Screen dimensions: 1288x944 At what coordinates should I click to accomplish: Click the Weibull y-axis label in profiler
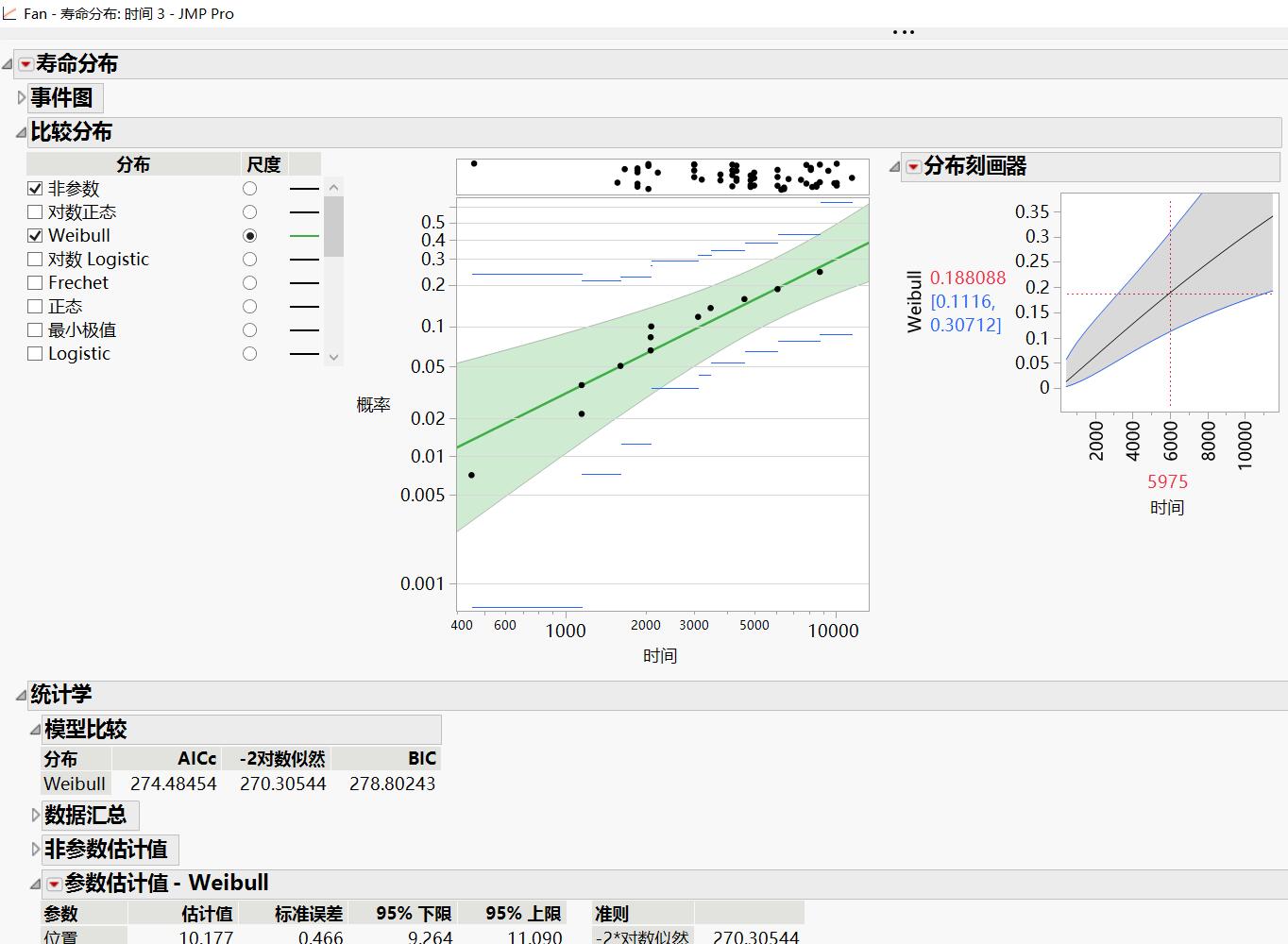coord(914,301)
